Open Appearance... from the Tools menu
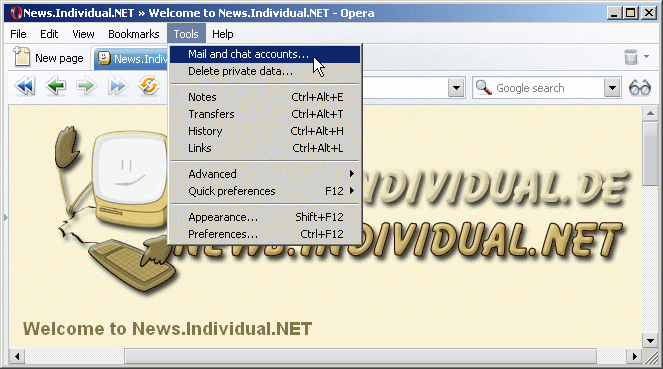The image size is (663, 369). click(x=265, y=217)
